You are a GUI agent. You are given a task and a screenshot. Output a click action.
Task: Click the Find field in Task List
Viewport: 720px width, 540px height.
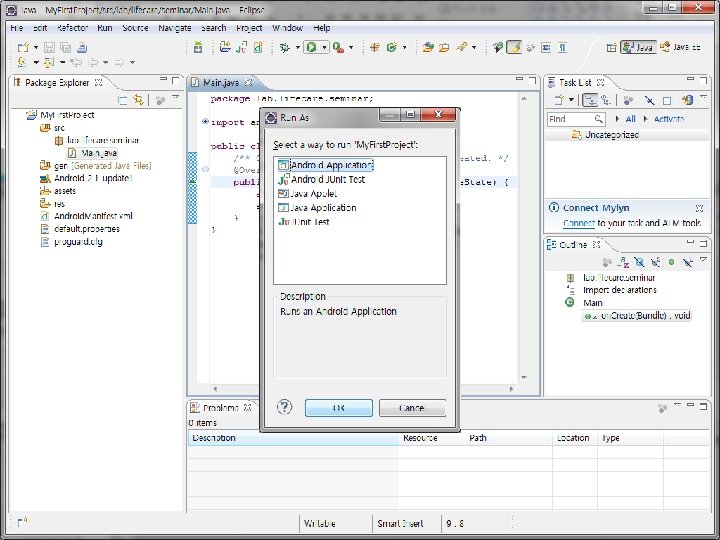576,119
